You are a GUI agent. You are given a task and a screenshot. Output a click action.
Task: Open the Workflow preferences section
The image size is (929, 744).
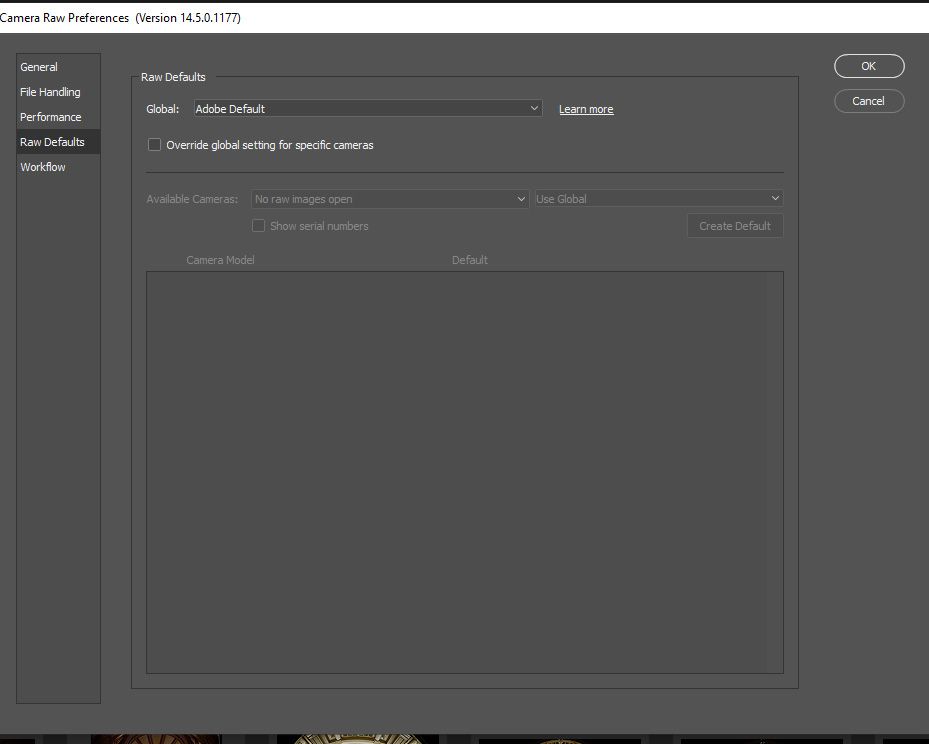(42, 167)
